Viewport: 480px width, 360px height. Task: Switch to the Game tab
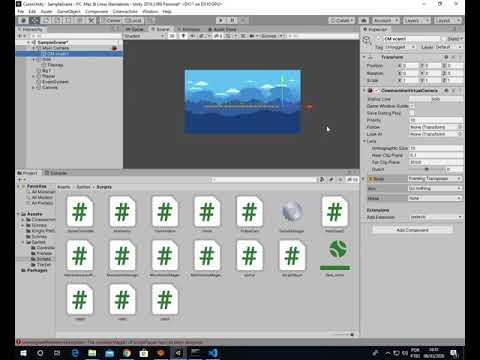(135, 29)
